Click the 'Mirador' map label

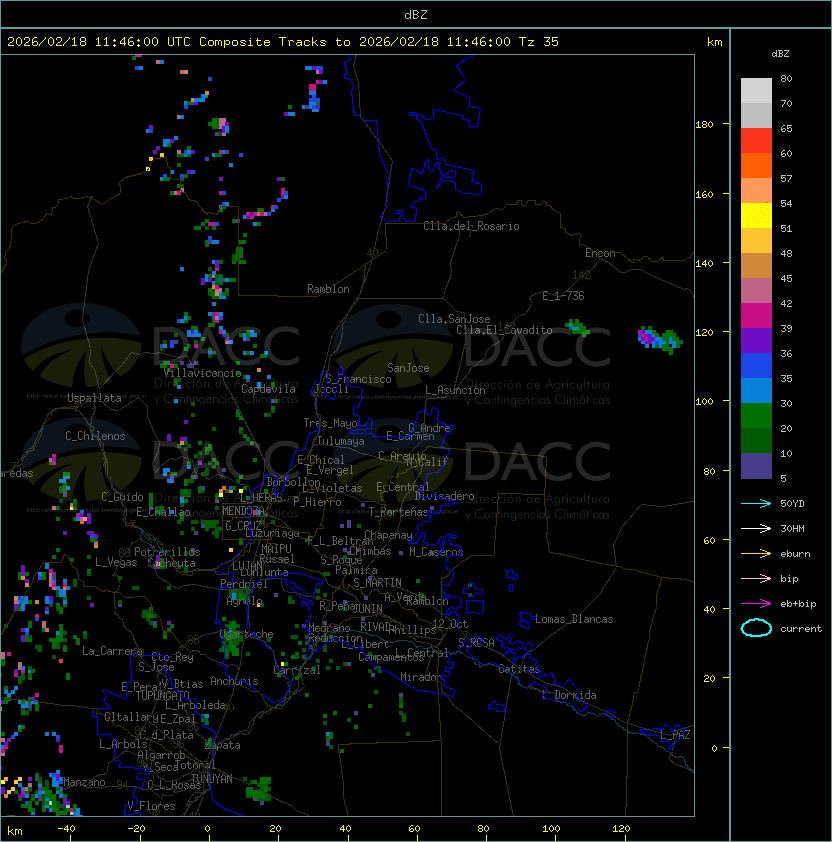point(421,677)
